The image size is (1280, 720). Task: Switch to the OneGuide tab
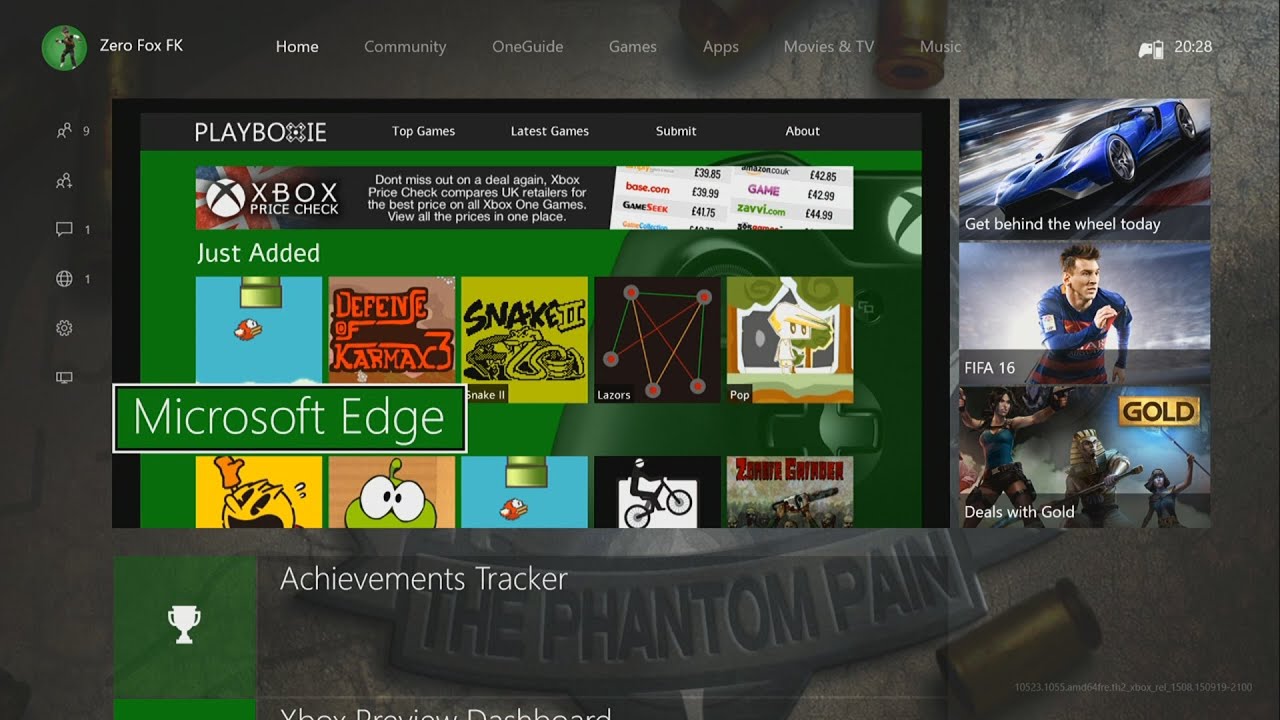pyautogui.click(x=527, y=47)
